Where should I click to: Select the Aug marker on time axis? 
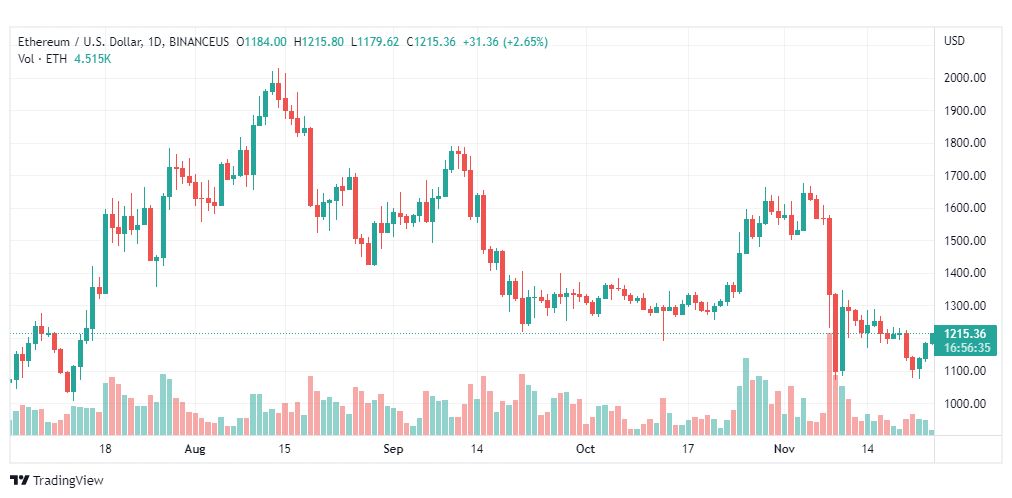[194, 449]
